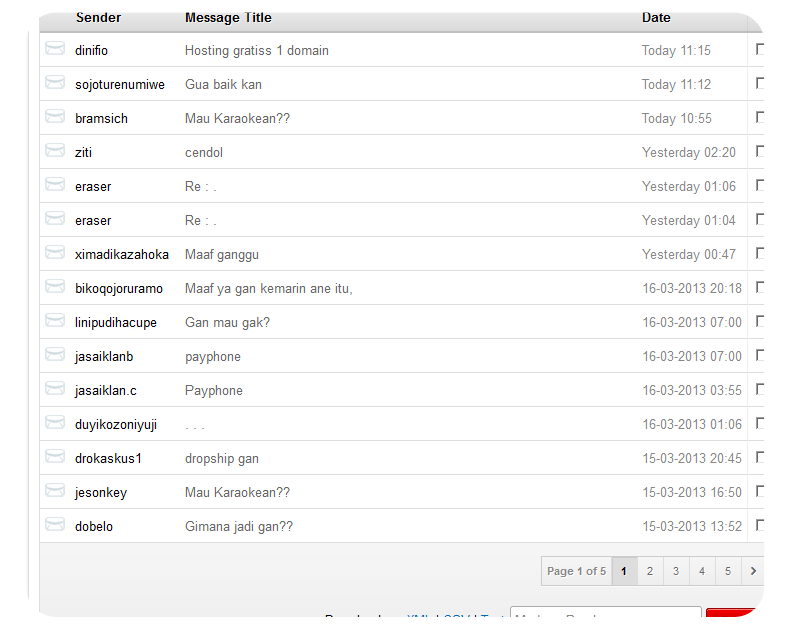Image resolution: width=792 pixels, height=631 pixels.
Task: Open the Maaf ganggu message
Action: pyautogui.click(x=222, y=255)
